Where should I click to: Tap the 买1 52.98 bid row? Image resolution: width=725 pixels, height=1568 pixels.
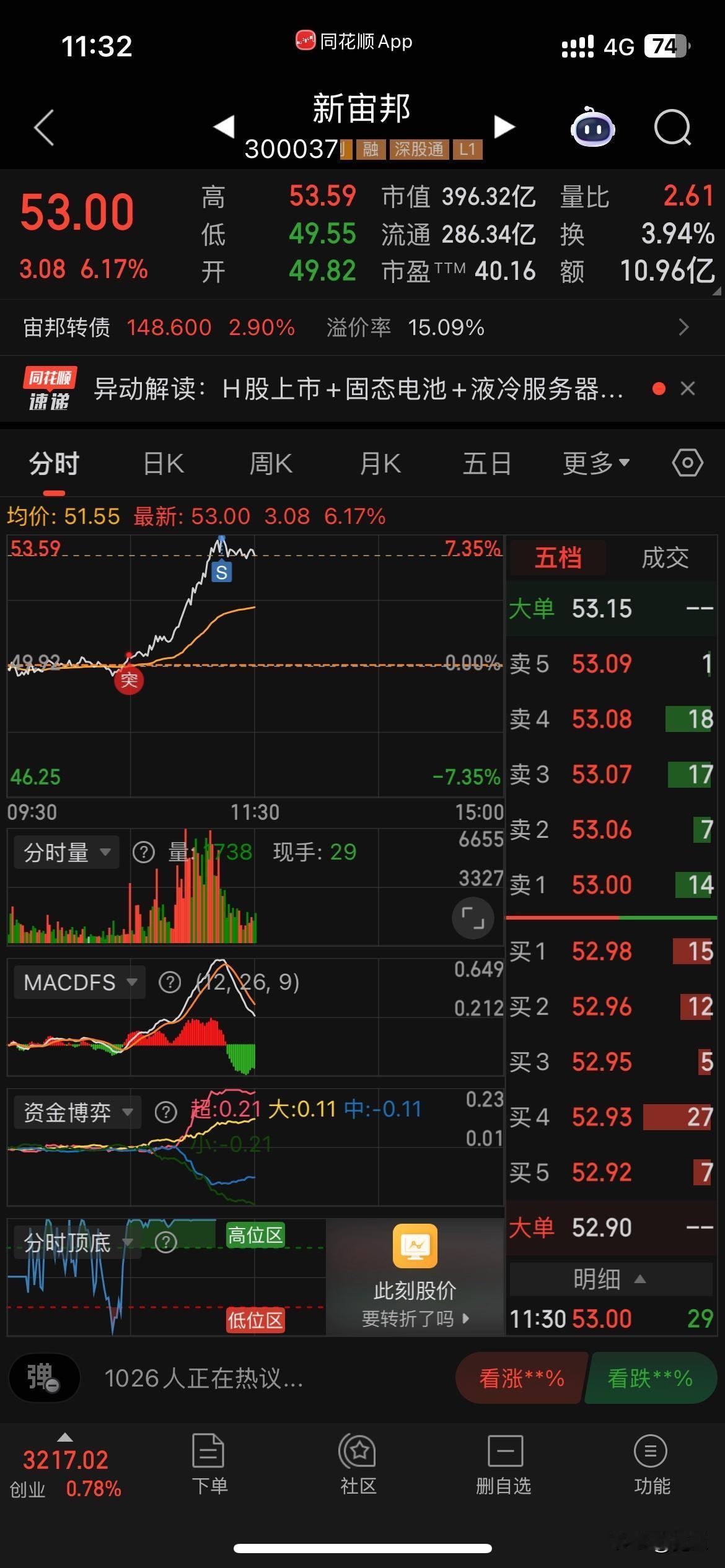612,951
